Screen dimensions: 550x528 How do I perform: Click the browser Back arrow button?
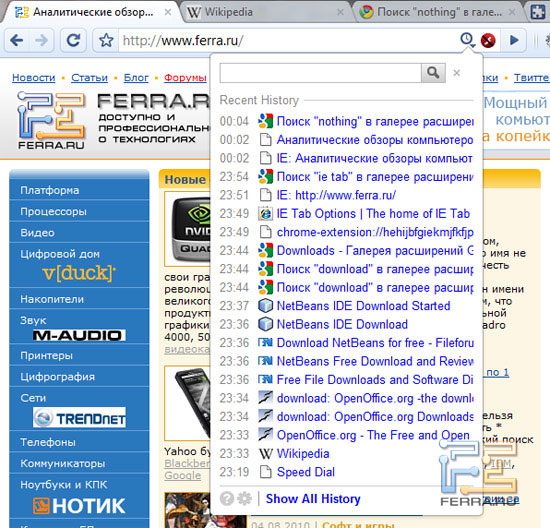pyautogui.click(x=16, y=41)
